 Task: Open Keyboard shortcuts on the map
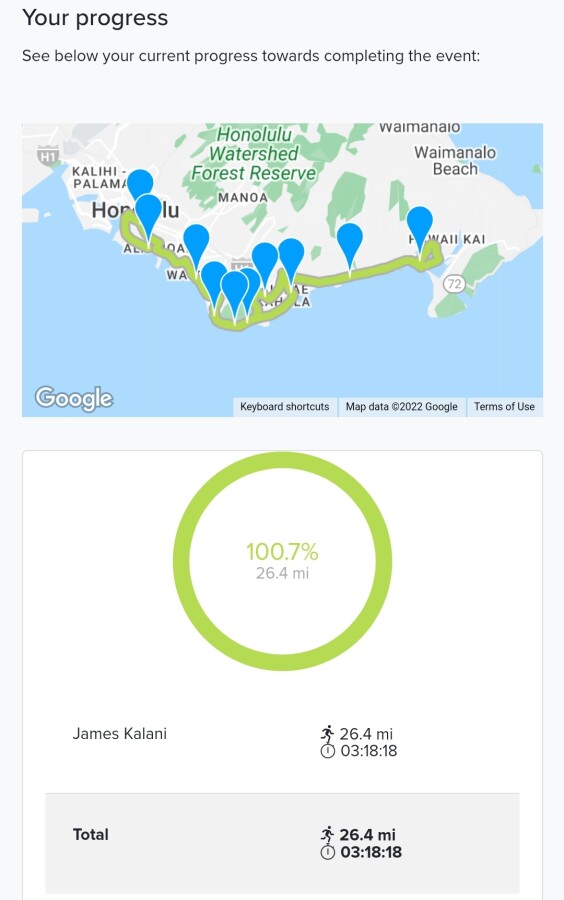tap(285, 406)
